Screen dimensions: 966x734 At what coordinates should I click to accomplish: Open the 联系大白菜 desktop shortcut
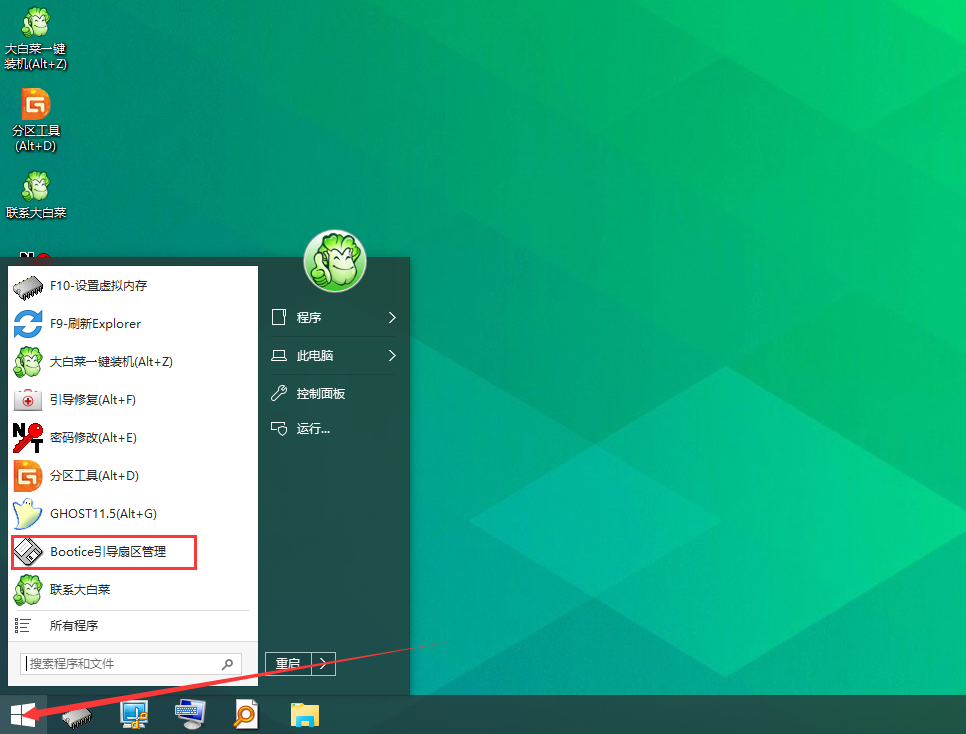pos(35,195)
